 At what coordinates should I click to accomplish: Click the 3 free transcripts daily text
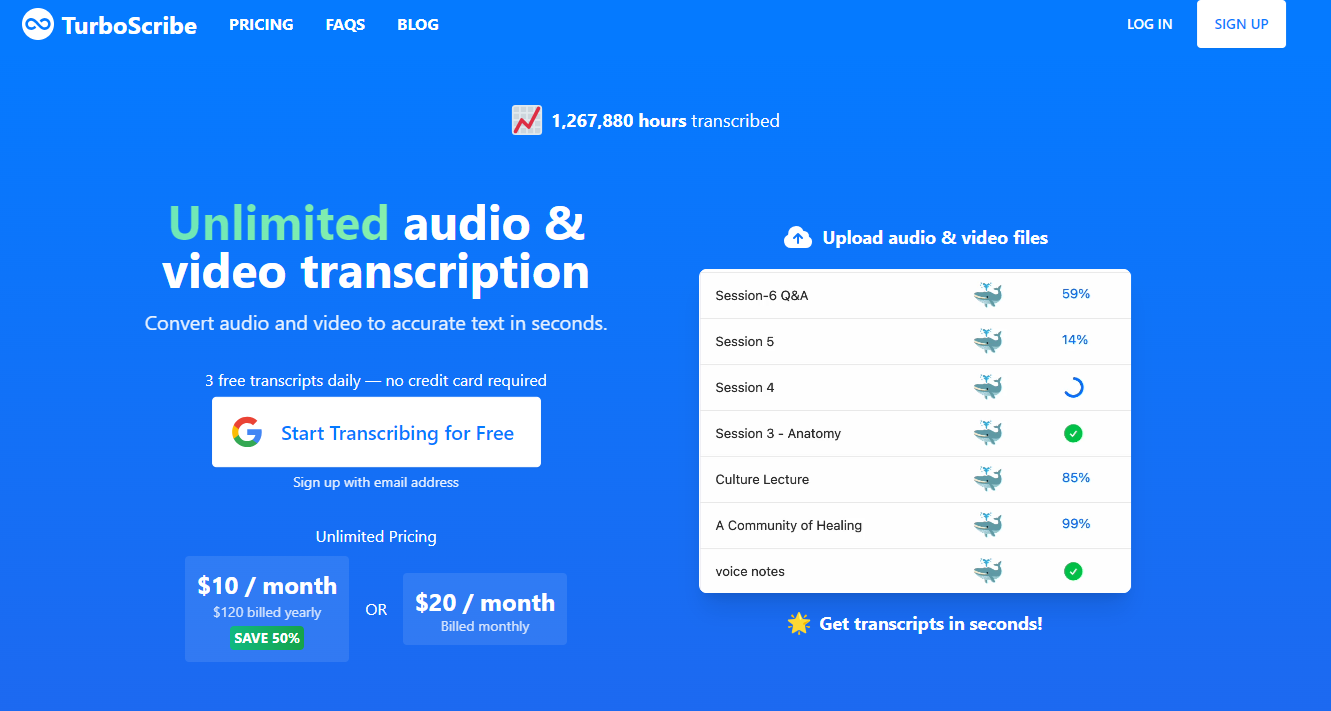[376, 381]
